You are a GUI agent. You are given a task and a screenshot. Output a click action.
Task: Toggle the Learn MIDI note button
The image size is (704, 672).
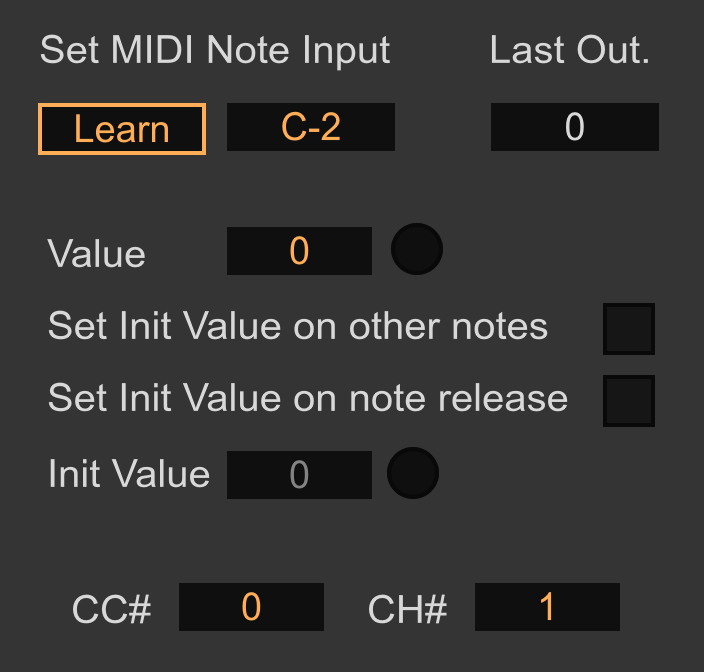(x=122, y=129)
